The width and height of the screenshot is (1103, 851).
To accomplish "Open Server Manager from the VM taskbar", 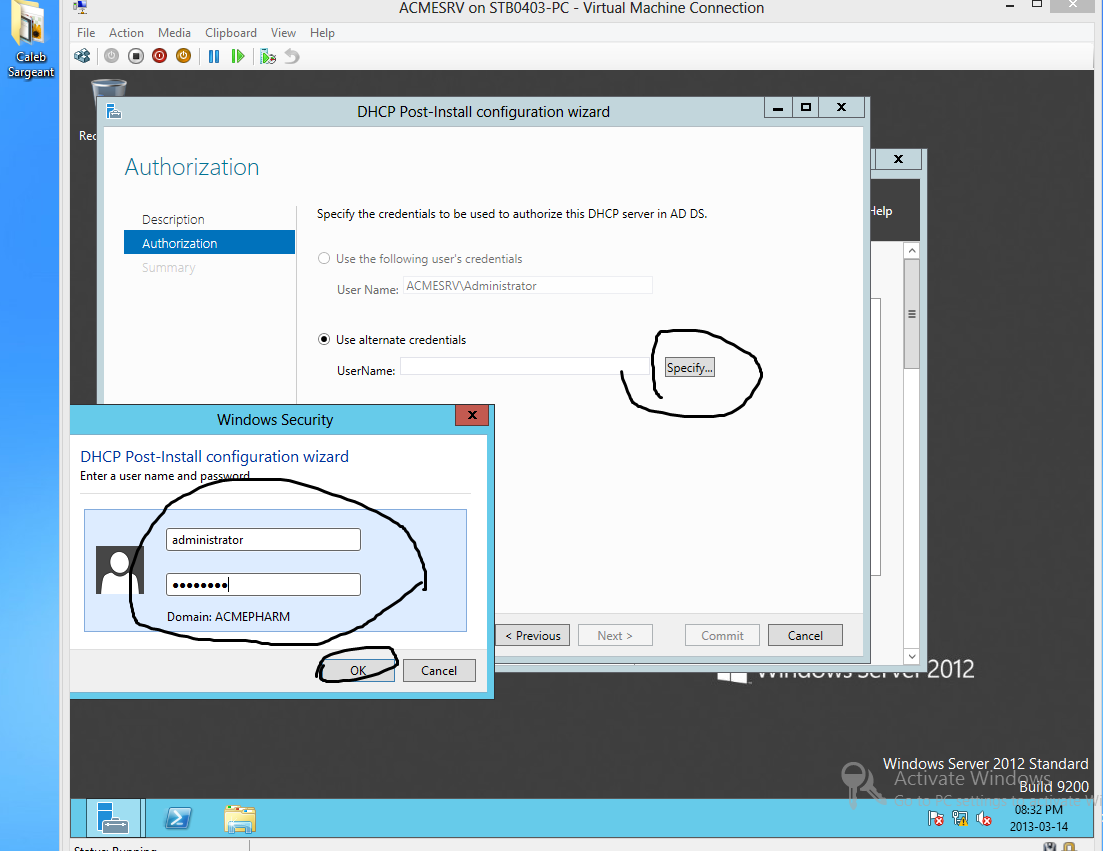I will pyautogui.click(x=113, y=817).
